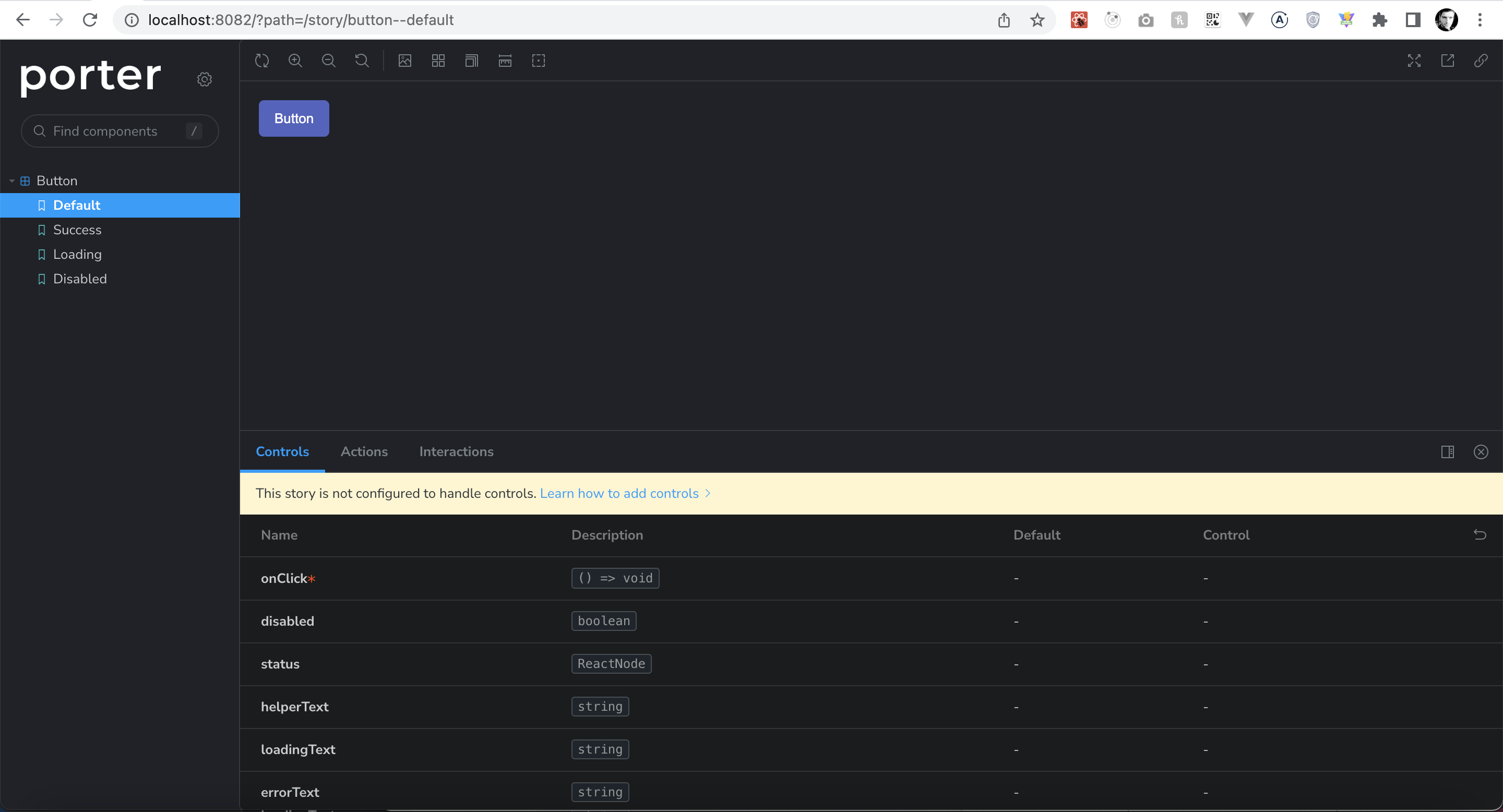Collapse the Button component tree
Screen dimensions: 1503x812
[x=11, y=181]
